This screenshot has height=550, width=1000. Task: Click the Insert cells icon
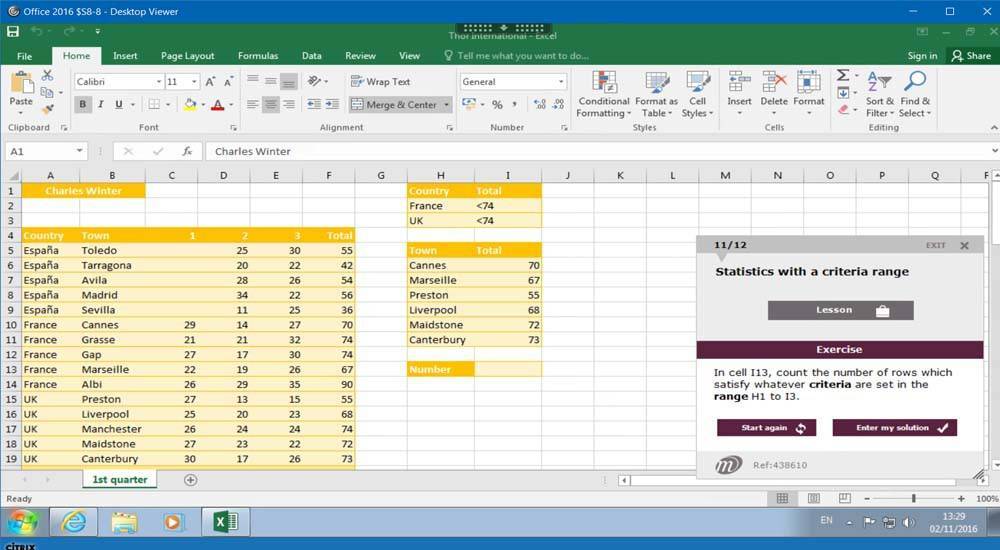pyautogui.click(x=739, y=84)
